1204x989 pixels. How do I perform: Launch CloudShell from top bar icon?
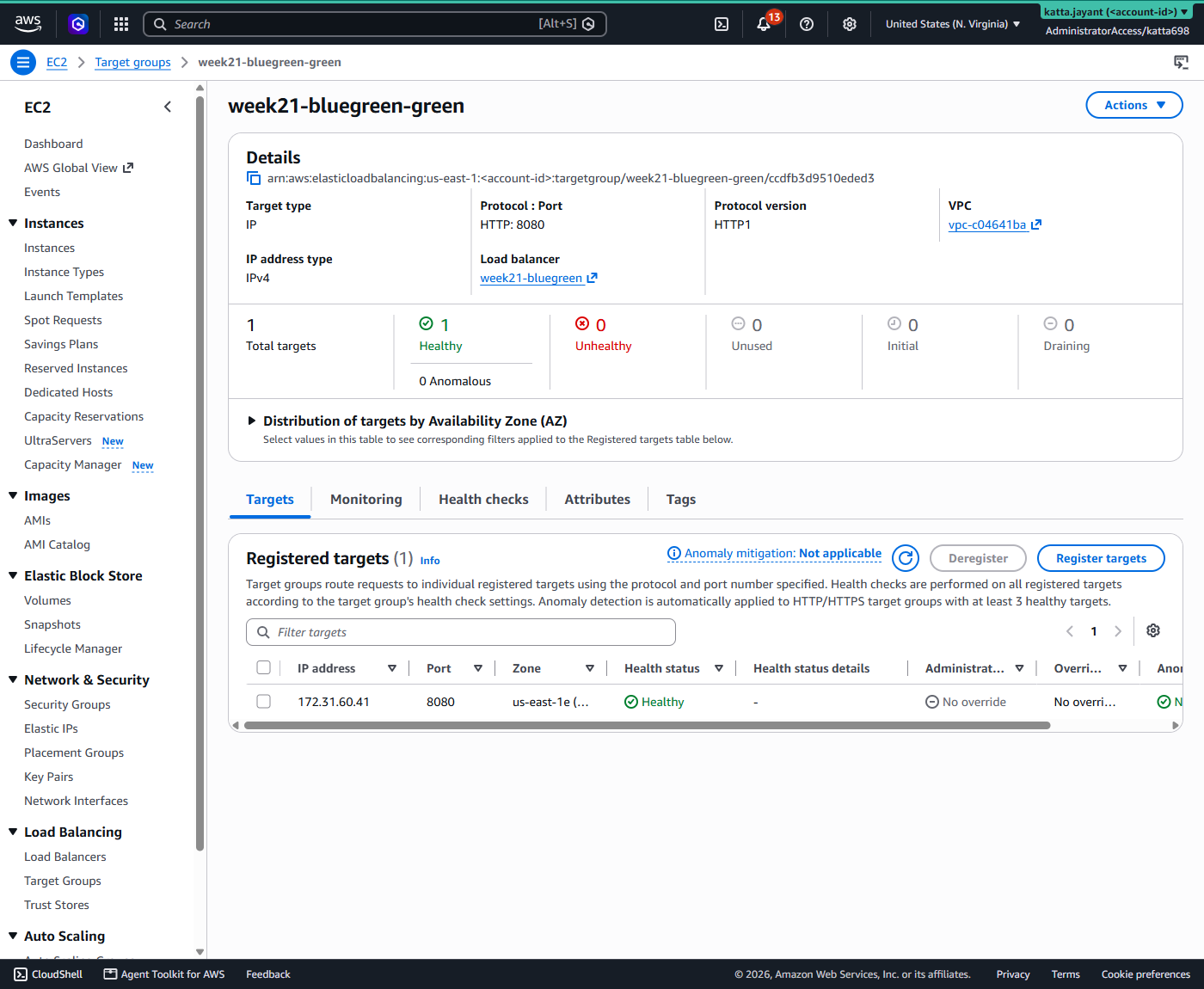[x=722, y=24]
